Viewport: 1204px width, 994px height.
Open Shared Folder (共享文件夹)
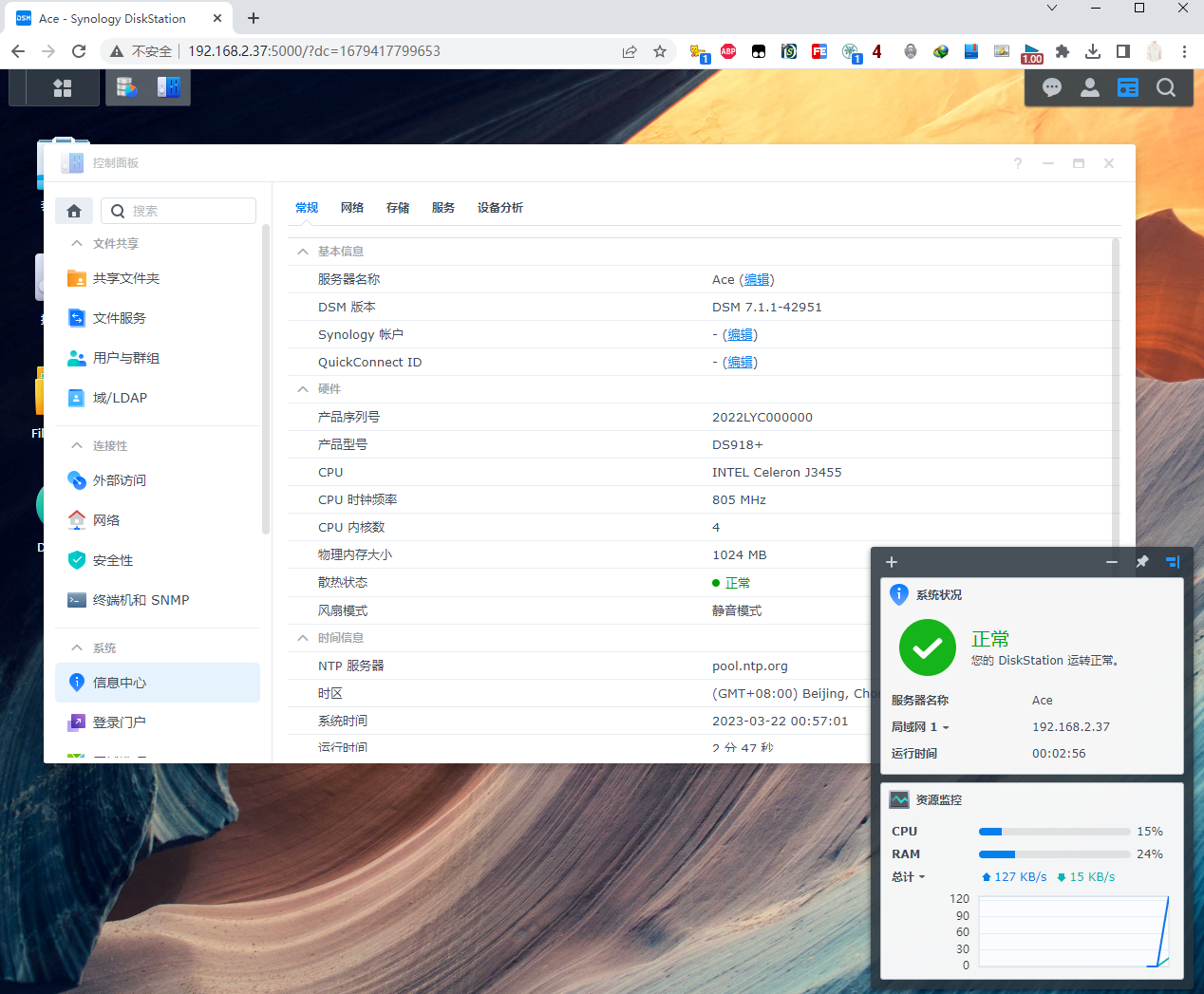pos(158,278)
